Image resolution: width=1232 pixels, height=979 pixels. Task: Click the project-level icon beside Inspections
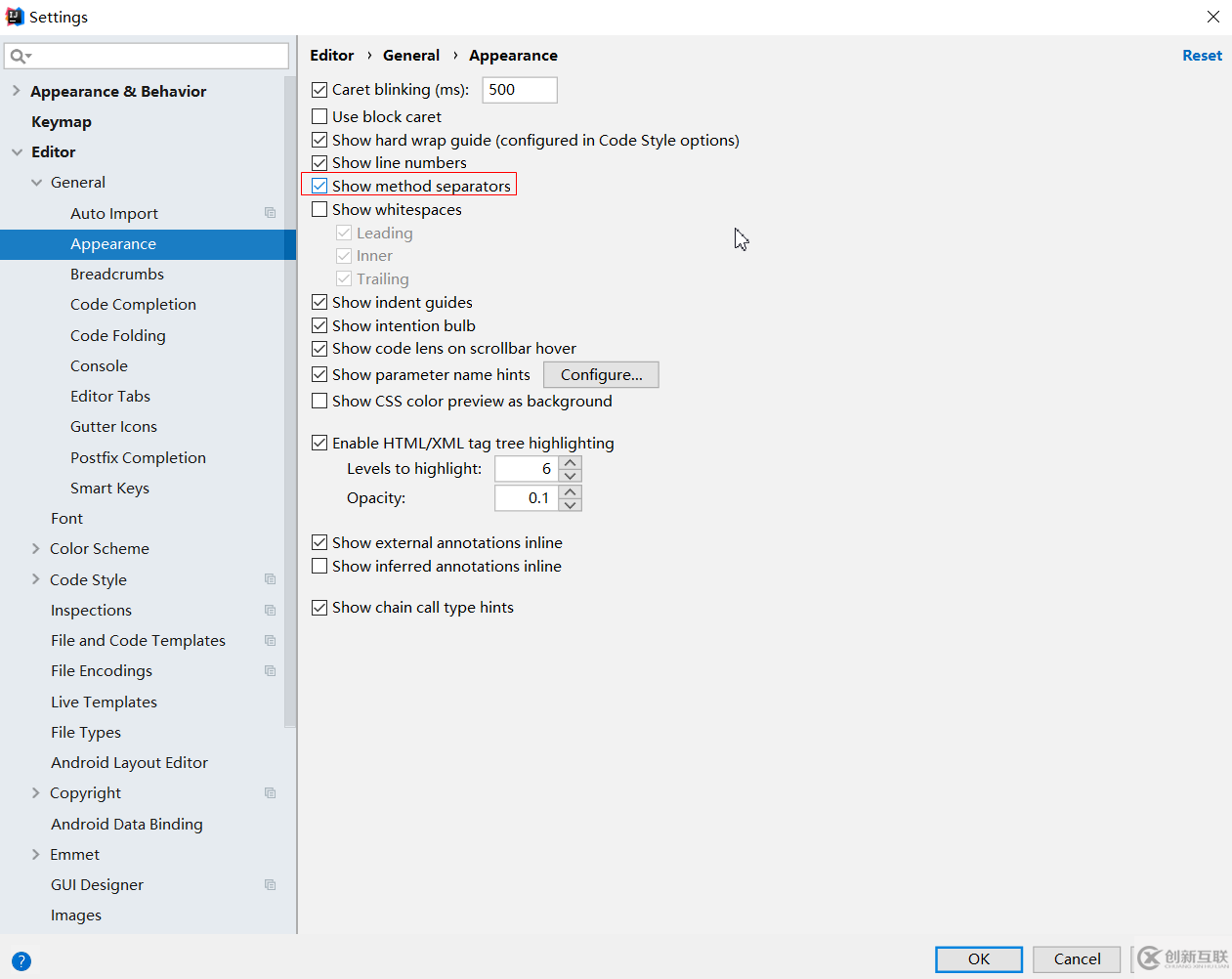[x=271, y=610]
